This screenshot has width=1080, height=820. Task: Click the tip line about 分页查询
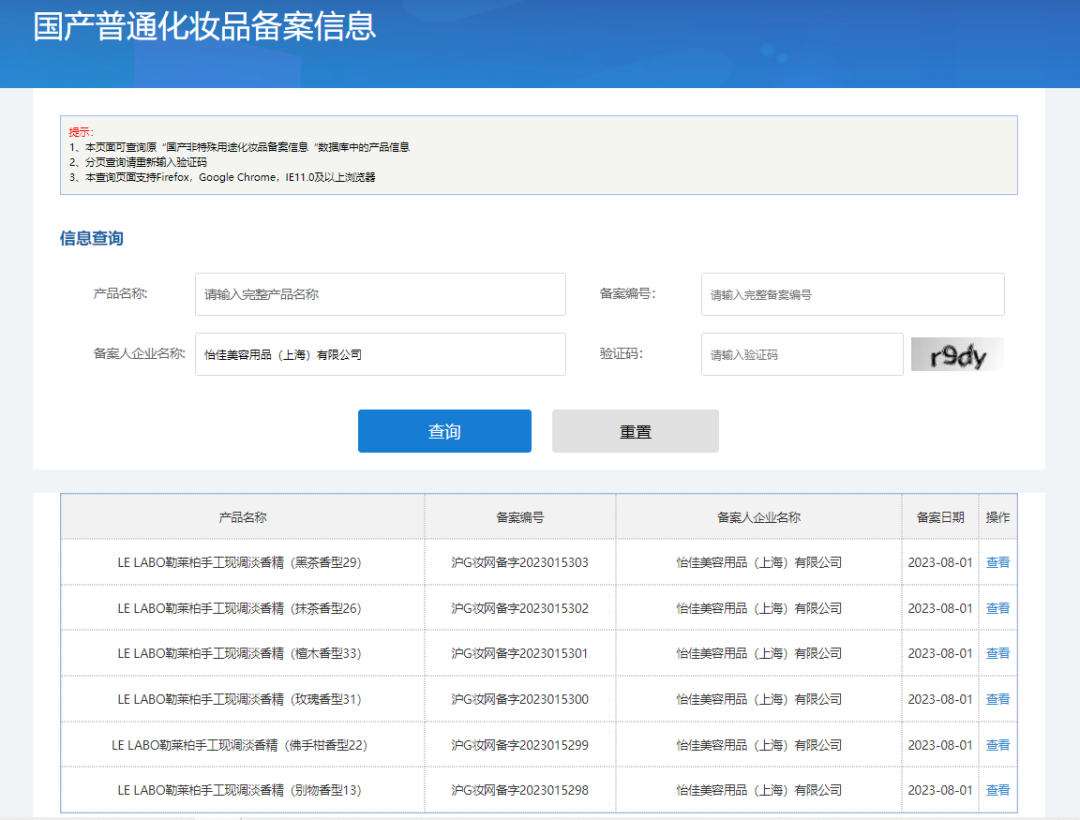(x=138, y=162)
